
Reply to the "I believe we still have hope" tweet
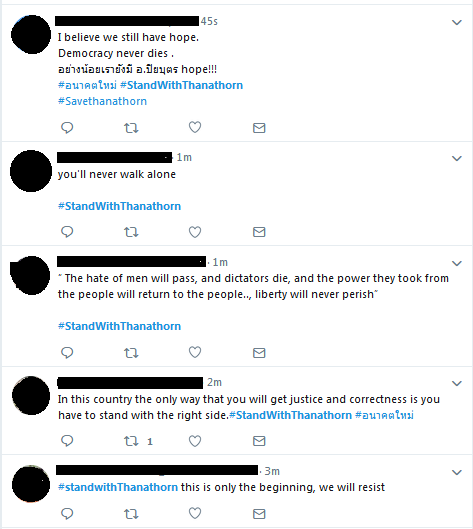point(67,128)
